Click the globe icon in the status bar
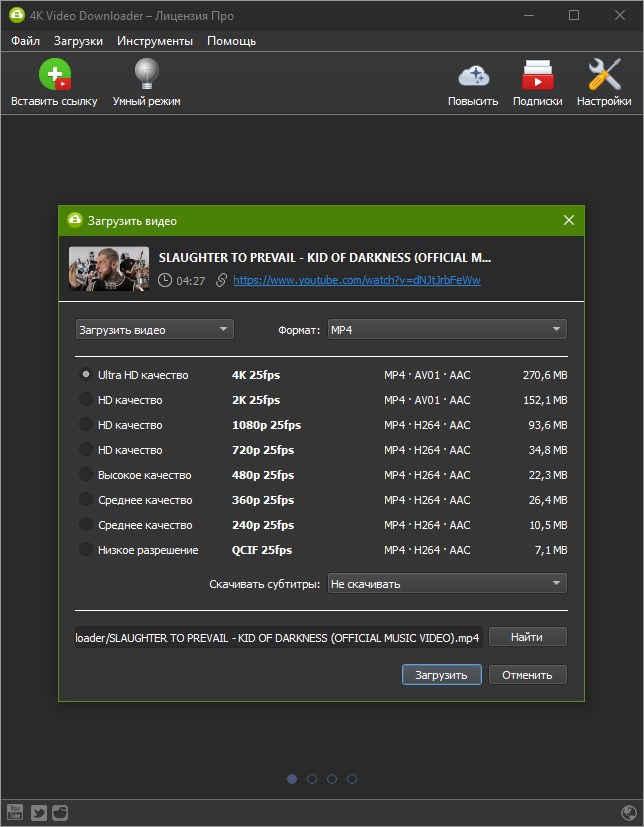Screen dimensions: 644x827 click(x=629, y=813)
